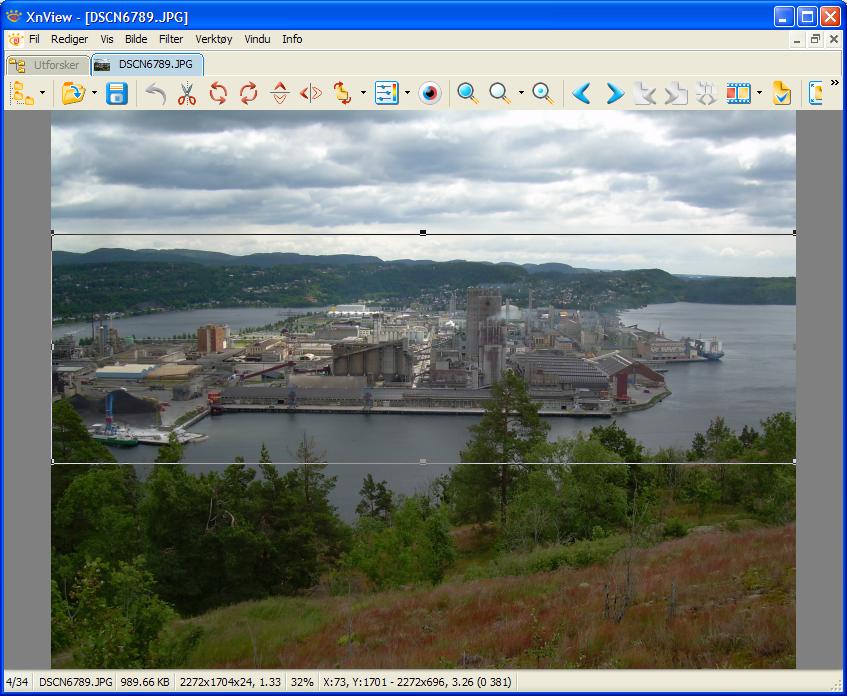Click the tag file checkmark icon
This screenshot has width=847, height=696.
tap(782, 93)
